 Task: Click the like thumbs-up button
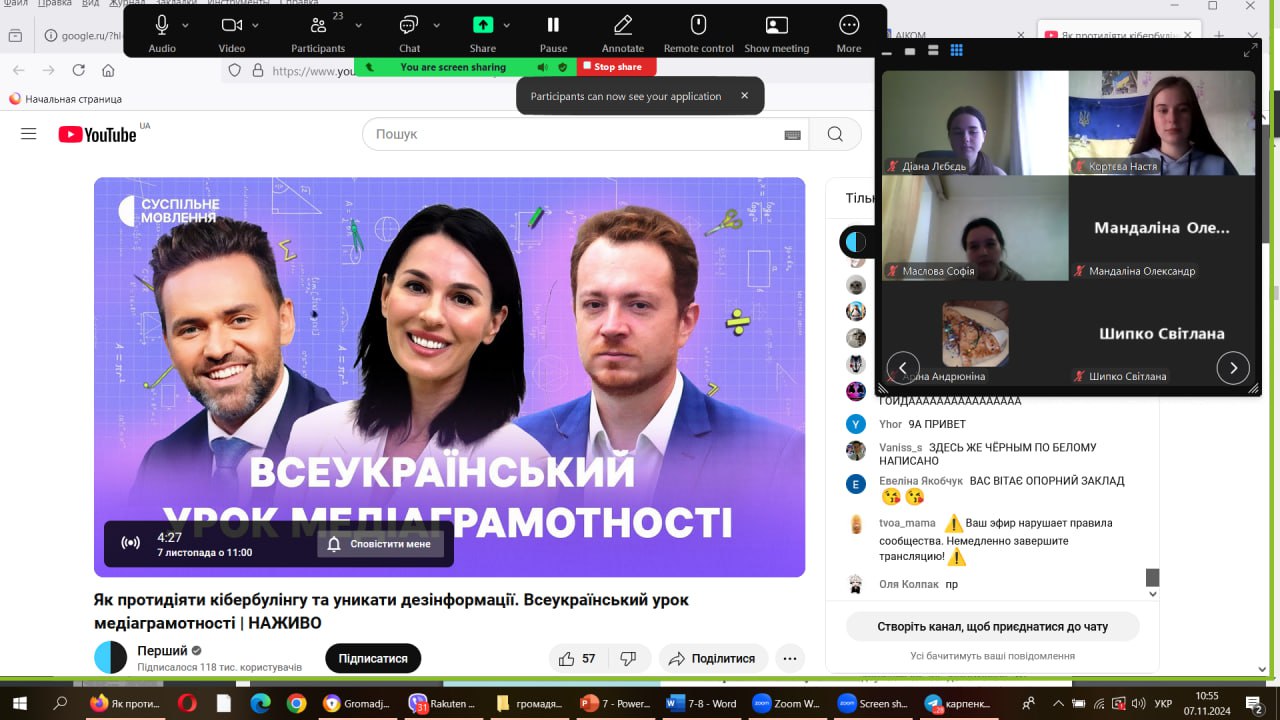click(x=567, y=658)
